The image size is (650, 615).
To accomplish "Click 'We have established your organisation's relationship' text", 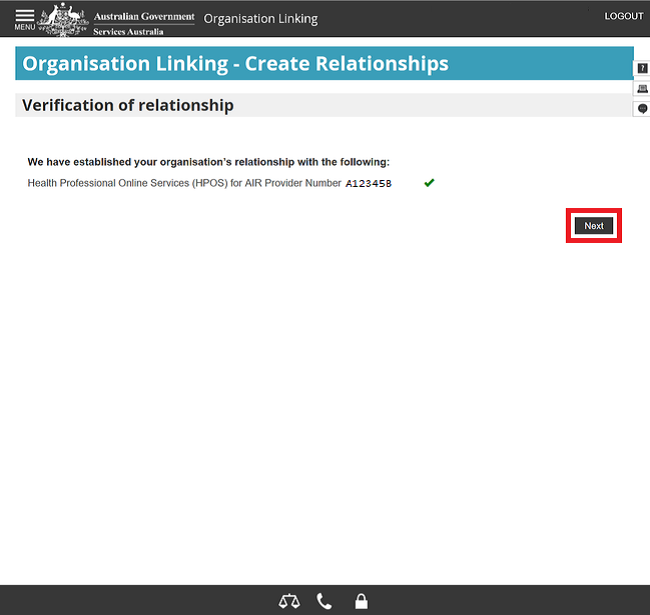I will point(161,162).
